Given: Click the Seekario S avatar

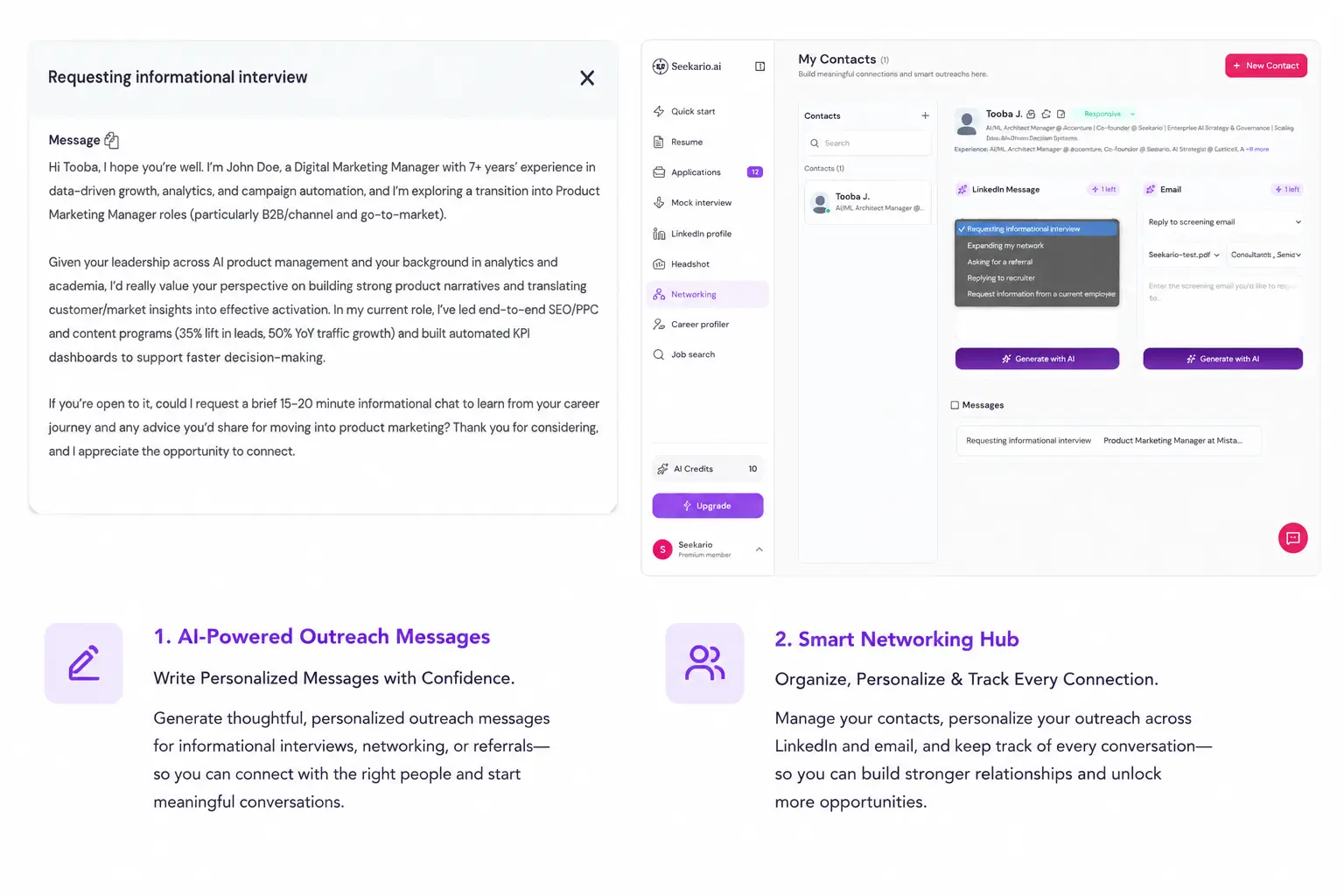Looking at the screenshot, I should pyautogui.click(x=662, y=549).
